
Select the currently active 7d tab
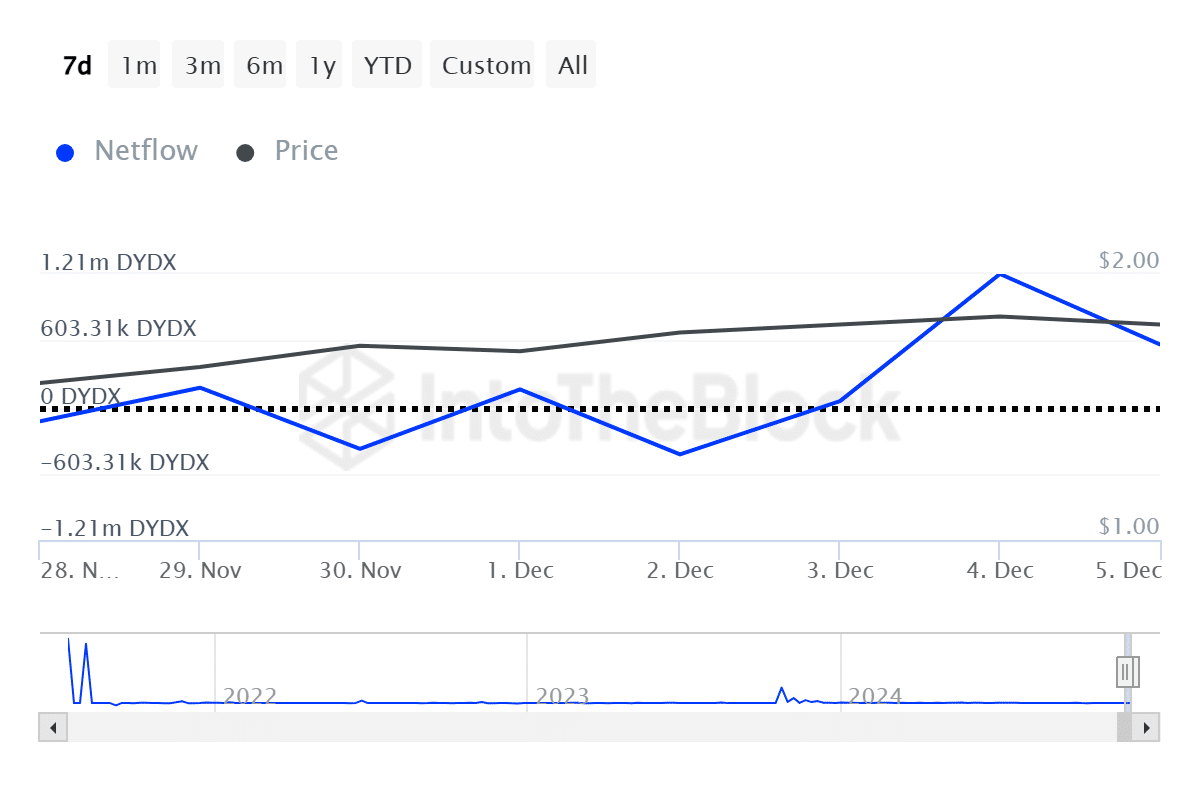point(76,64)
